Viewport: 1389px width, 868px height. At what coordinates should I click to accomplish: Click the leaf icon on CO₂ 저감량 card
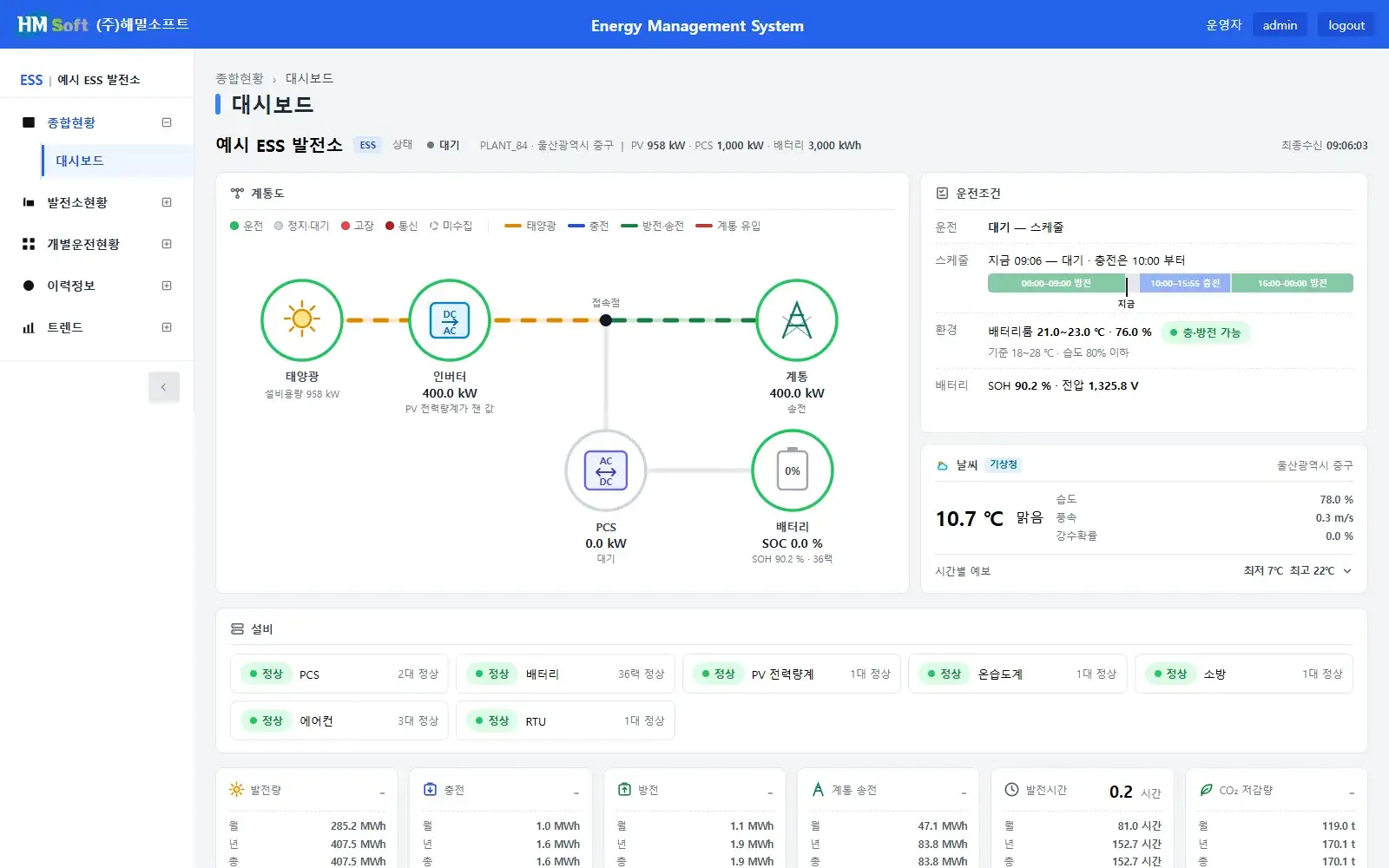click(x=1206, y=789)
